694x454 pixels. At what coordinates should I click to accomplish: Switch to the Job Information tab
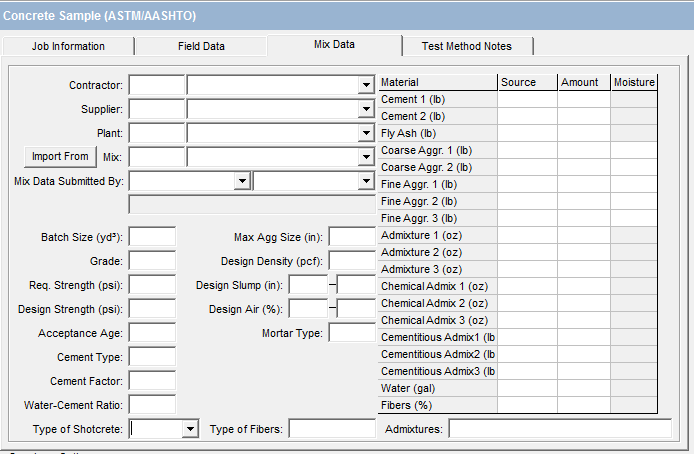tap(68, 46)
